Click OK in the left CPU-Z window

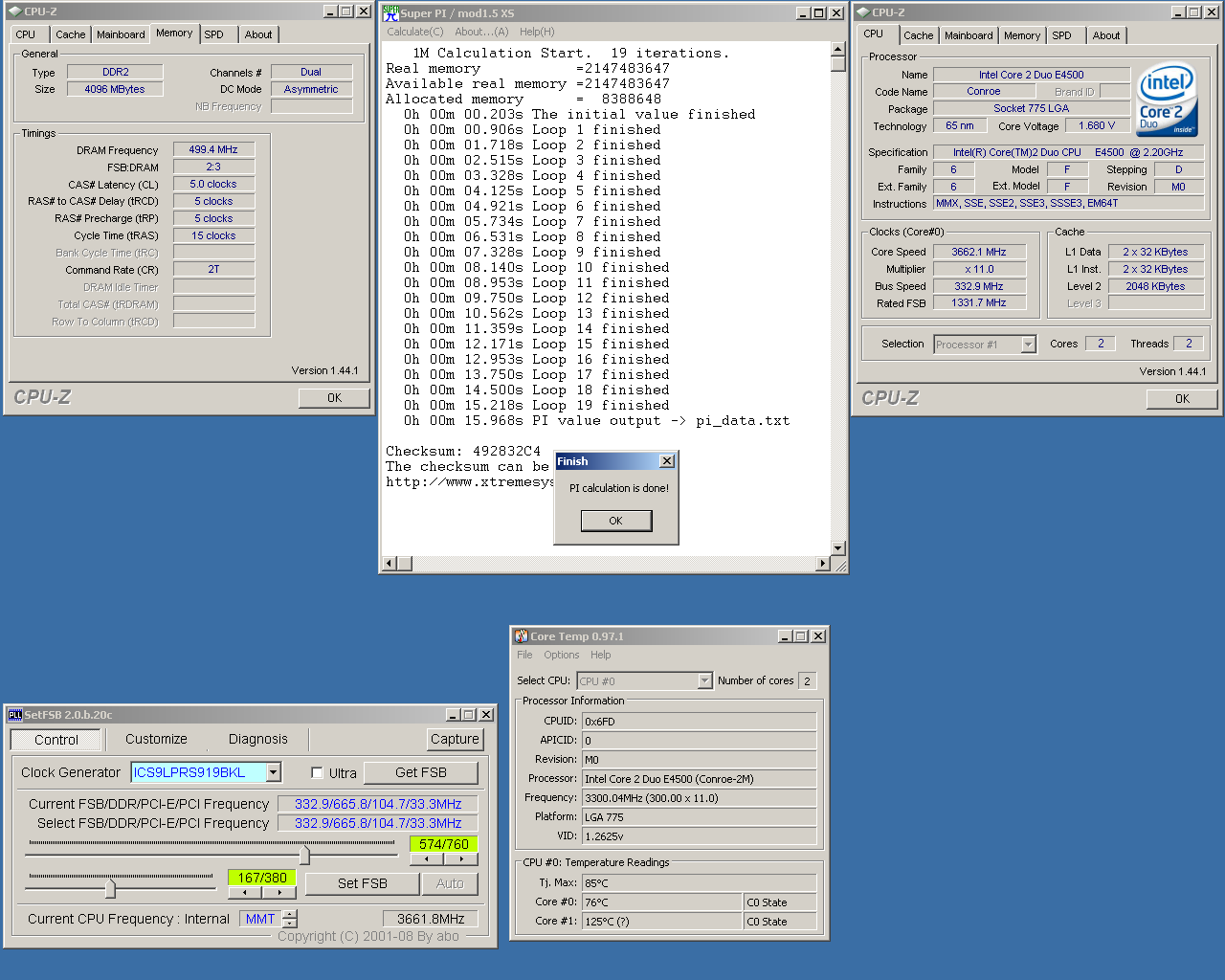tap(334, 398)
